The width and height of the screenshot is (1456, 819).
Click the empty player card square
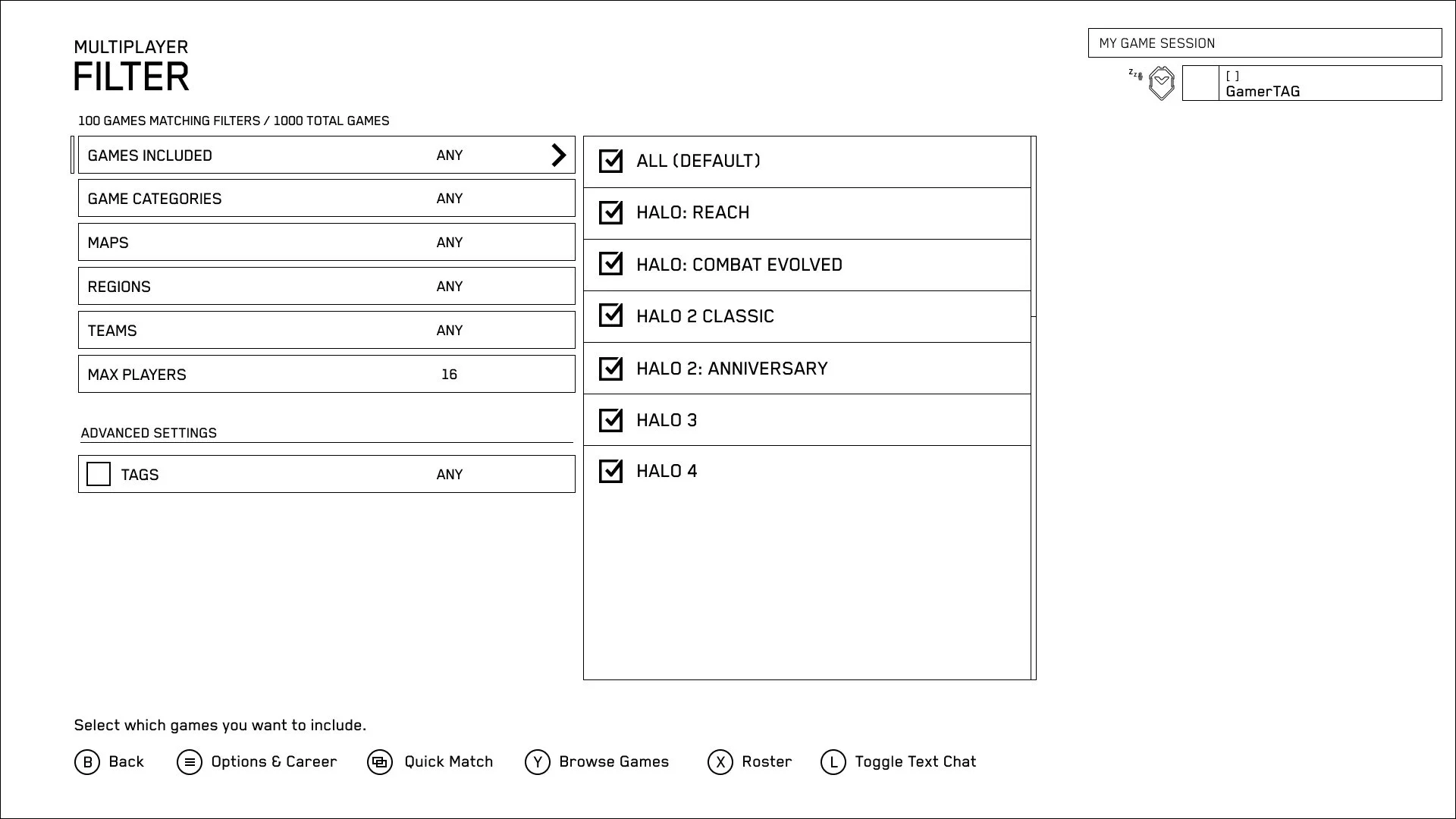[x=1201, y=83]
